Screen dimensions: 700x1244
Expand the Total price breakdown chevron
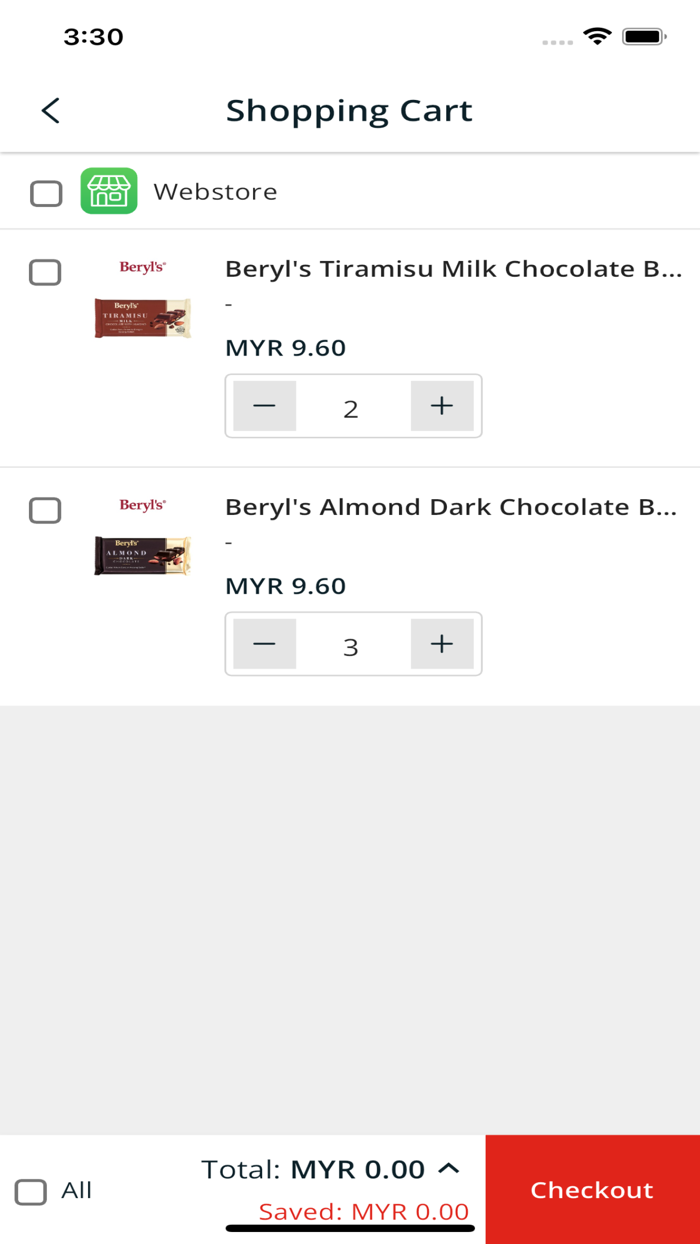tap(450, 1167)
